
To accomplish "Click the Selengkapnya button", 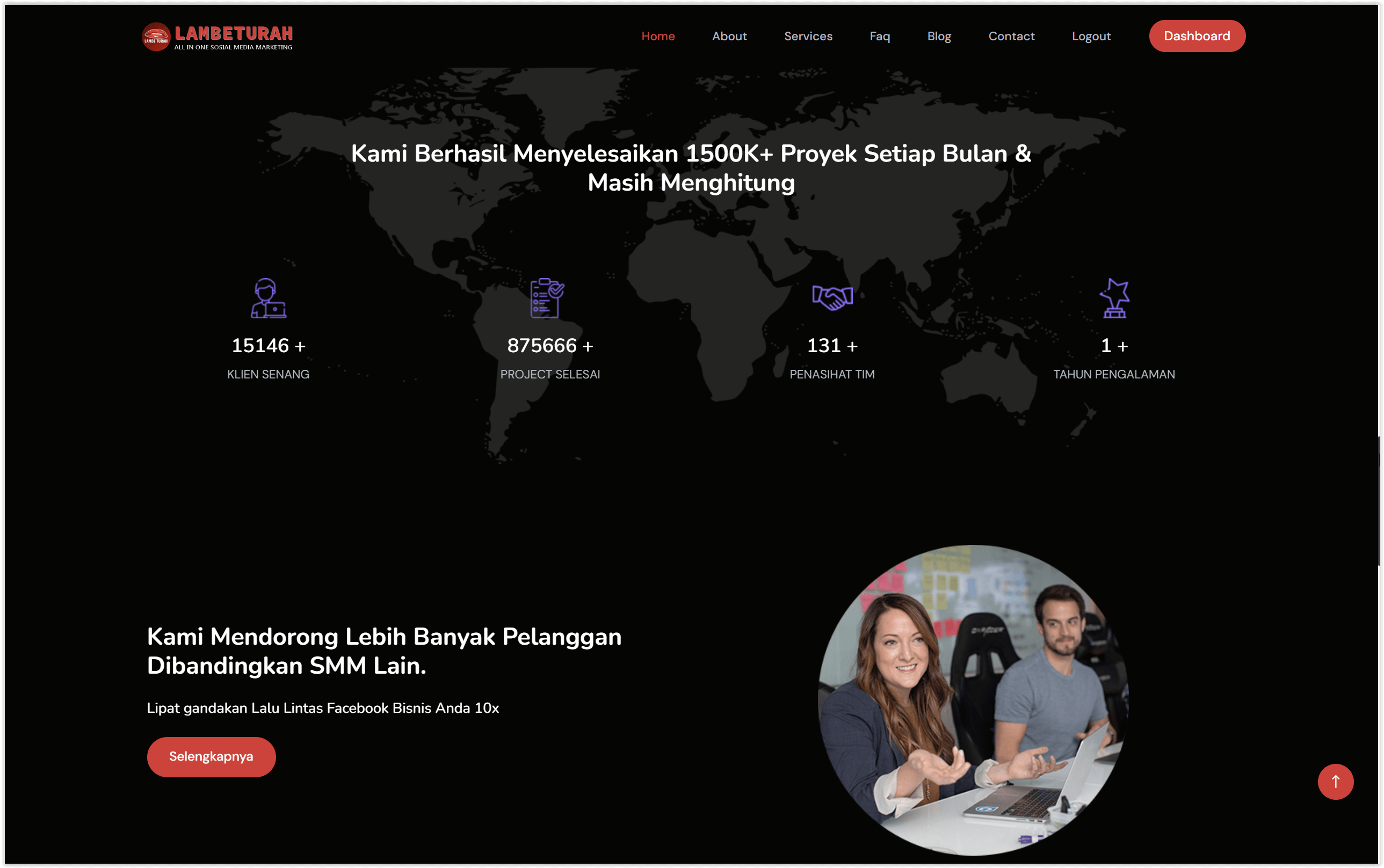I will point(211,757).
